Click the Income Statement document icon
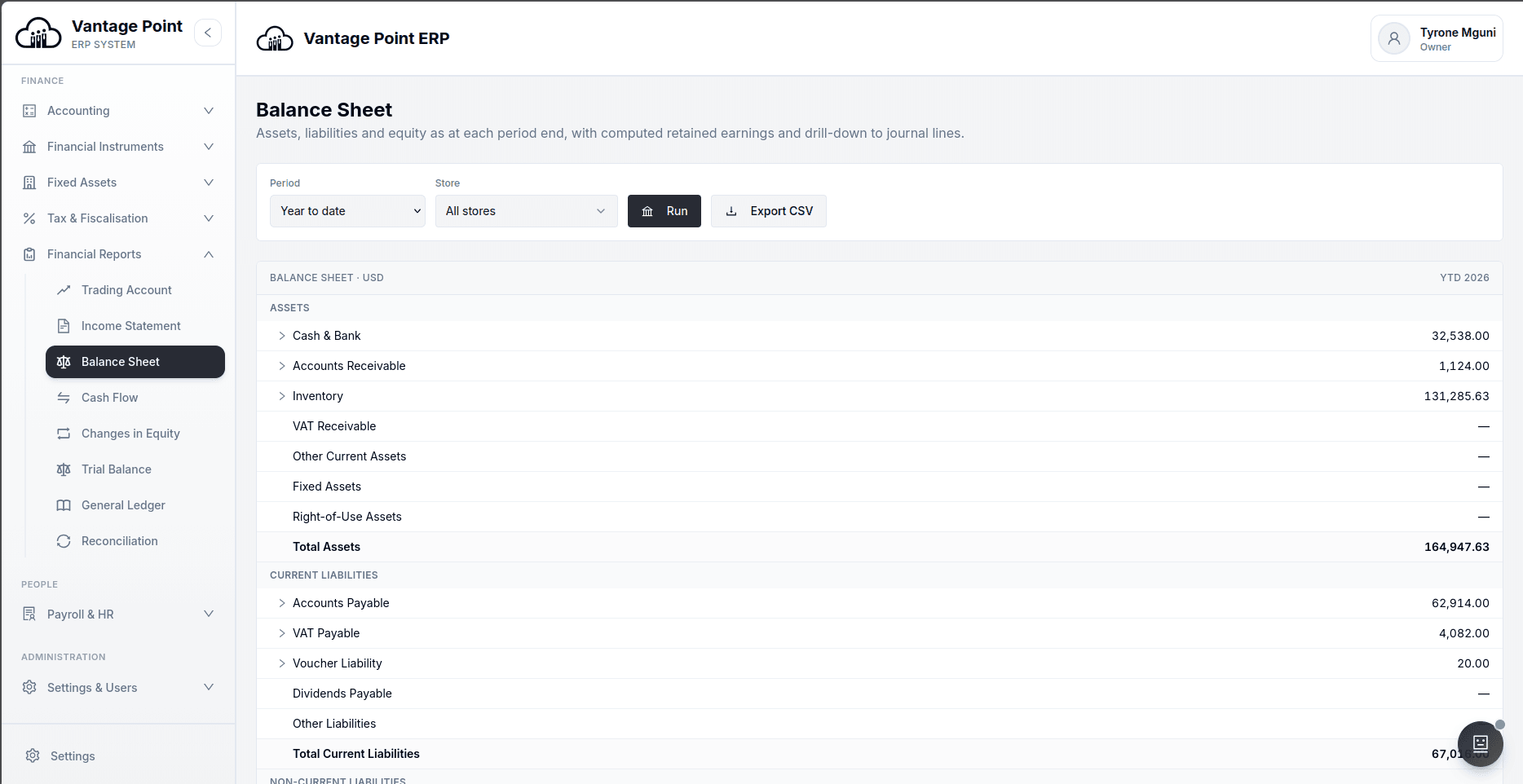The height and width of the screenshot is (784, 1523). pos(64,326)
